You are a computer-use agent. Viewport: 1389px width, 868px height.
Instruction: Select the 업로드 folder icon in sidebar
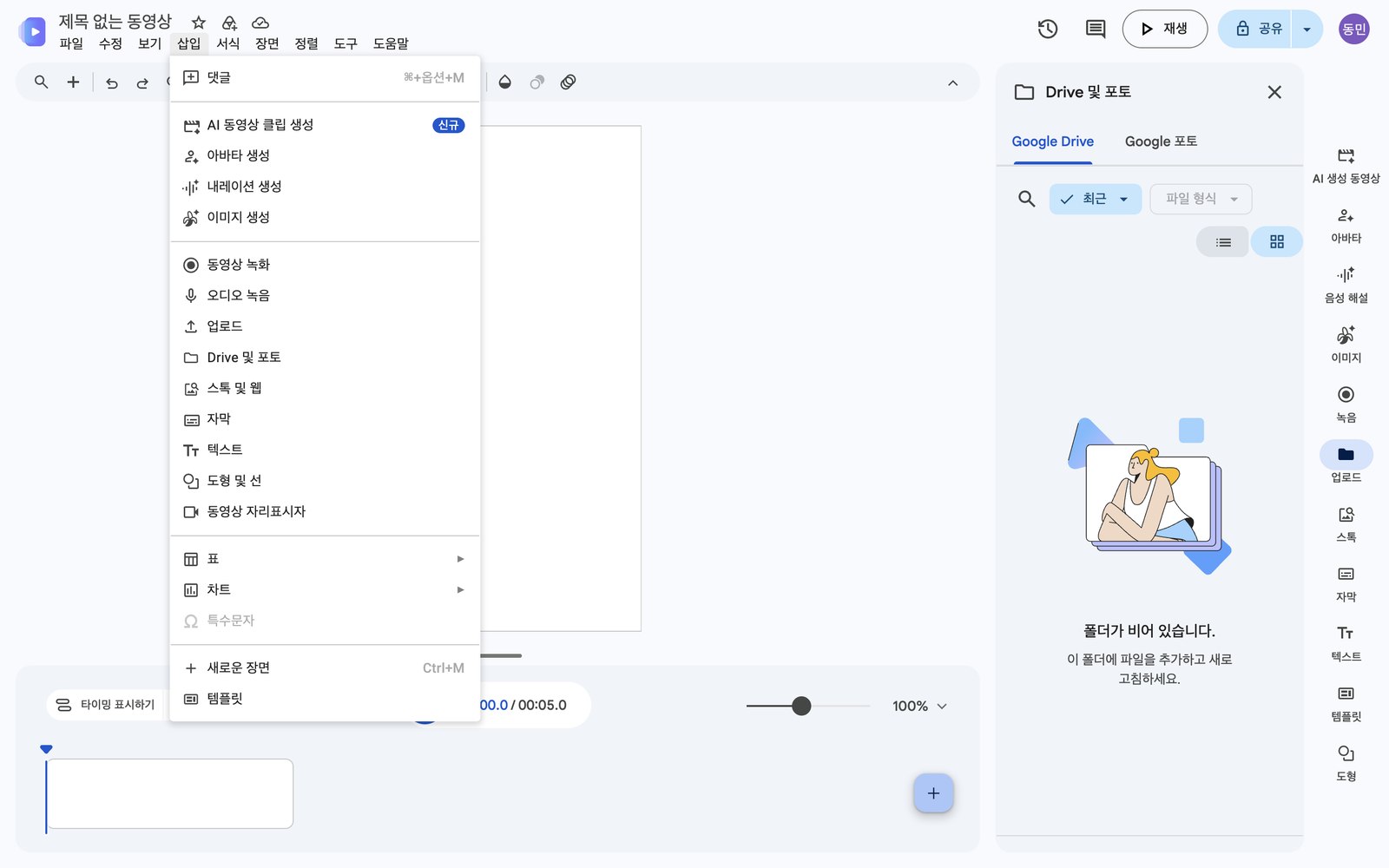[x=1346, y=454]
